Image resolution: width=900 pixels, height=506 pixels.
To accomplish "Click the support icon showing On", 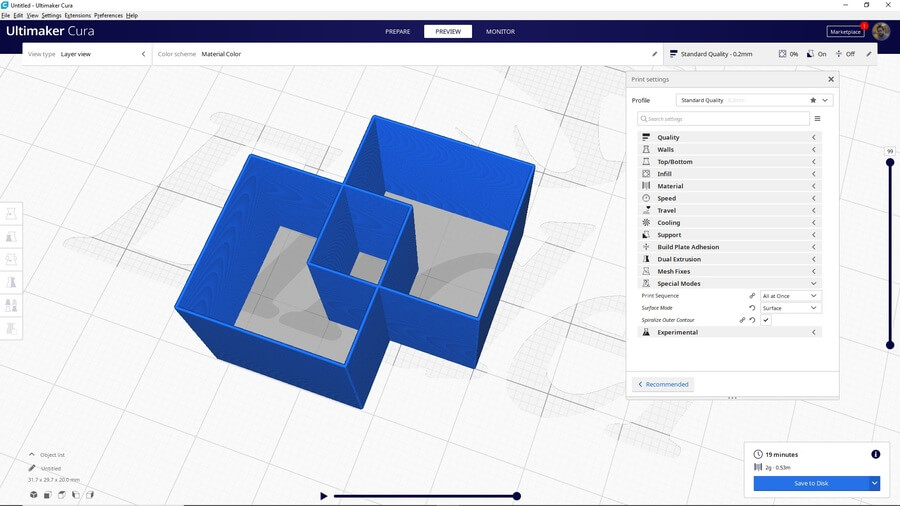I will 810,53.
